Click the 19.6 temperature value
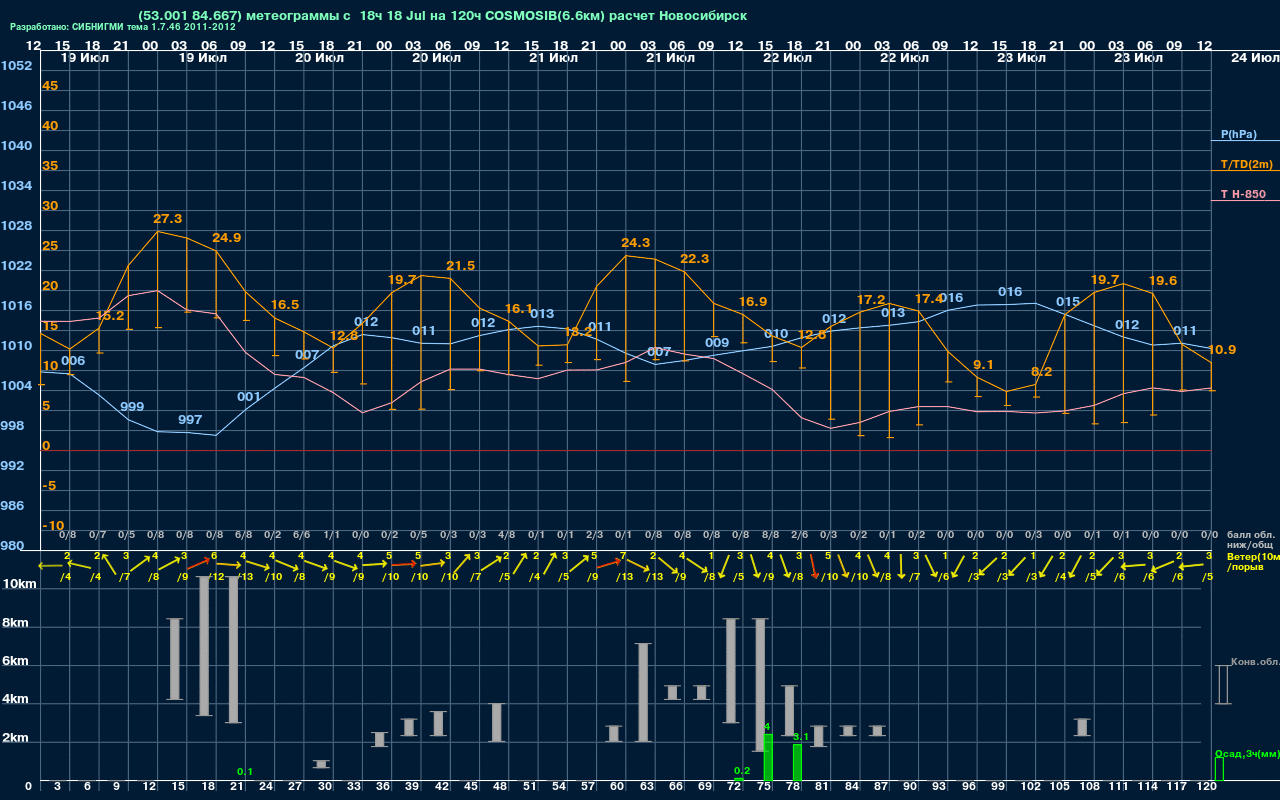The width and height of the screenshot is (1280, 800). click(1163, 281)
